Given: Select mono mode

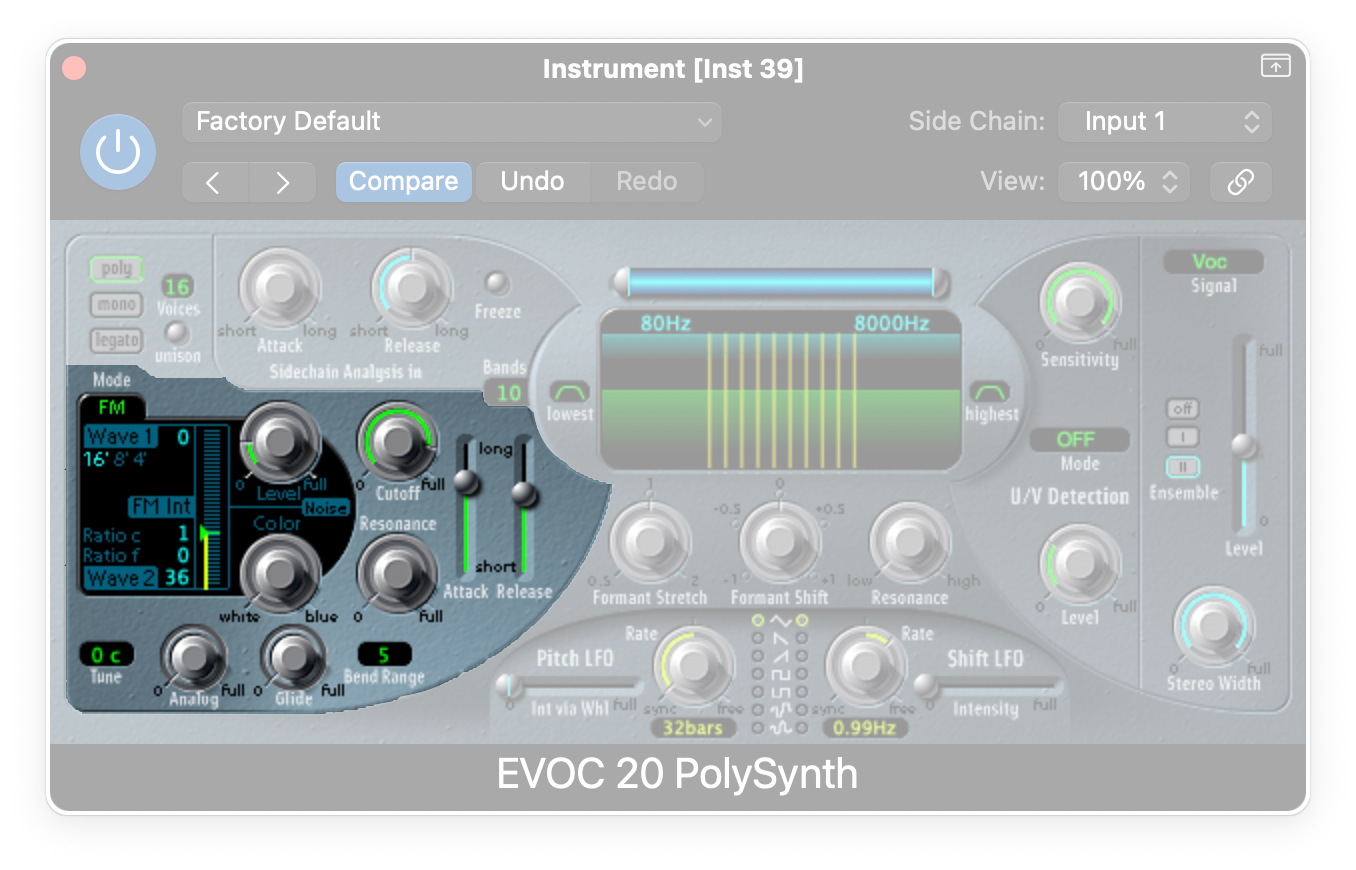Looking at the screenshot, I should [117, 305].
